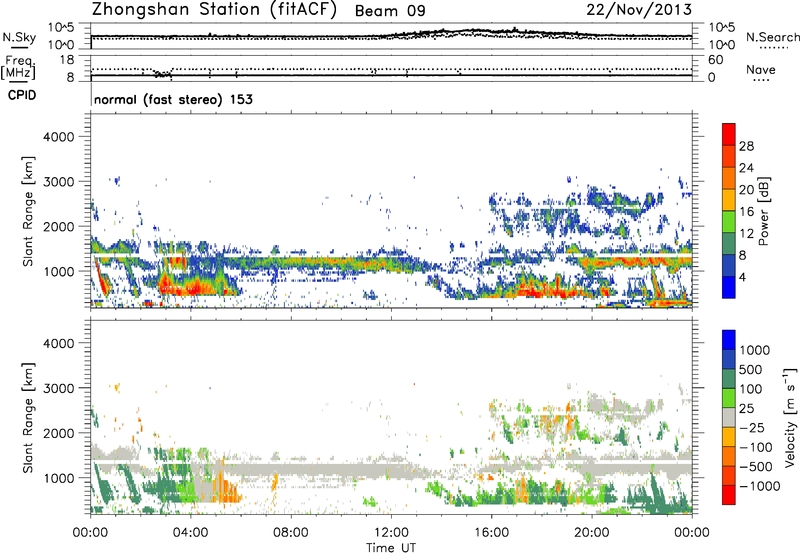The height and width of the screenshot is (554, 800).
Task: Click the orange negative-velocity patch near 05:00 in velocity panel
Action: [229, 490]
